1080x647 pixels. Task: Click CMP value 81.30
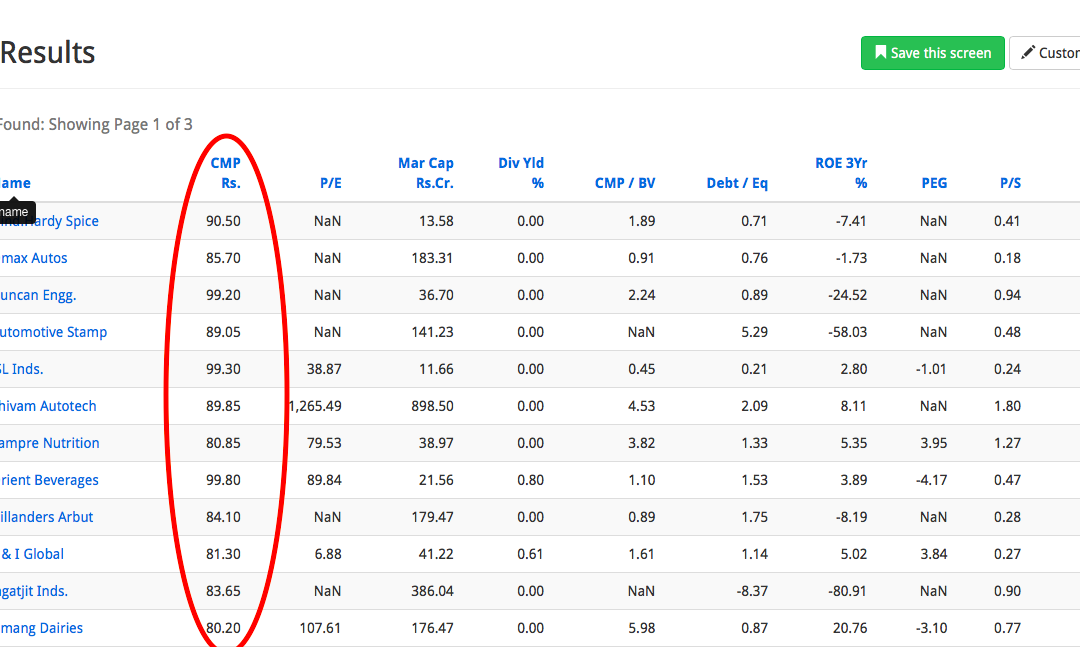coord(223,554)
